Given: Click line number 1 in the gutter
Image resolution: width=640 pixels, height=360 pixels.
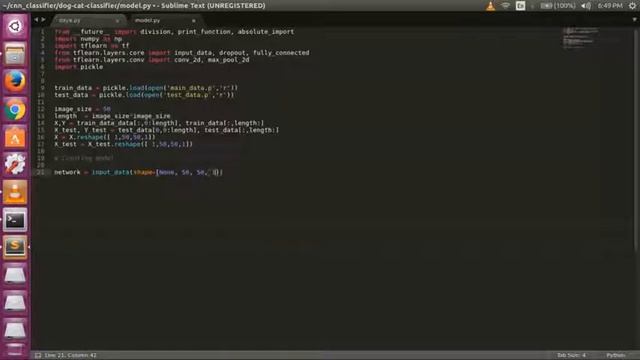Looking at the screenshot, I should (42, 31).
